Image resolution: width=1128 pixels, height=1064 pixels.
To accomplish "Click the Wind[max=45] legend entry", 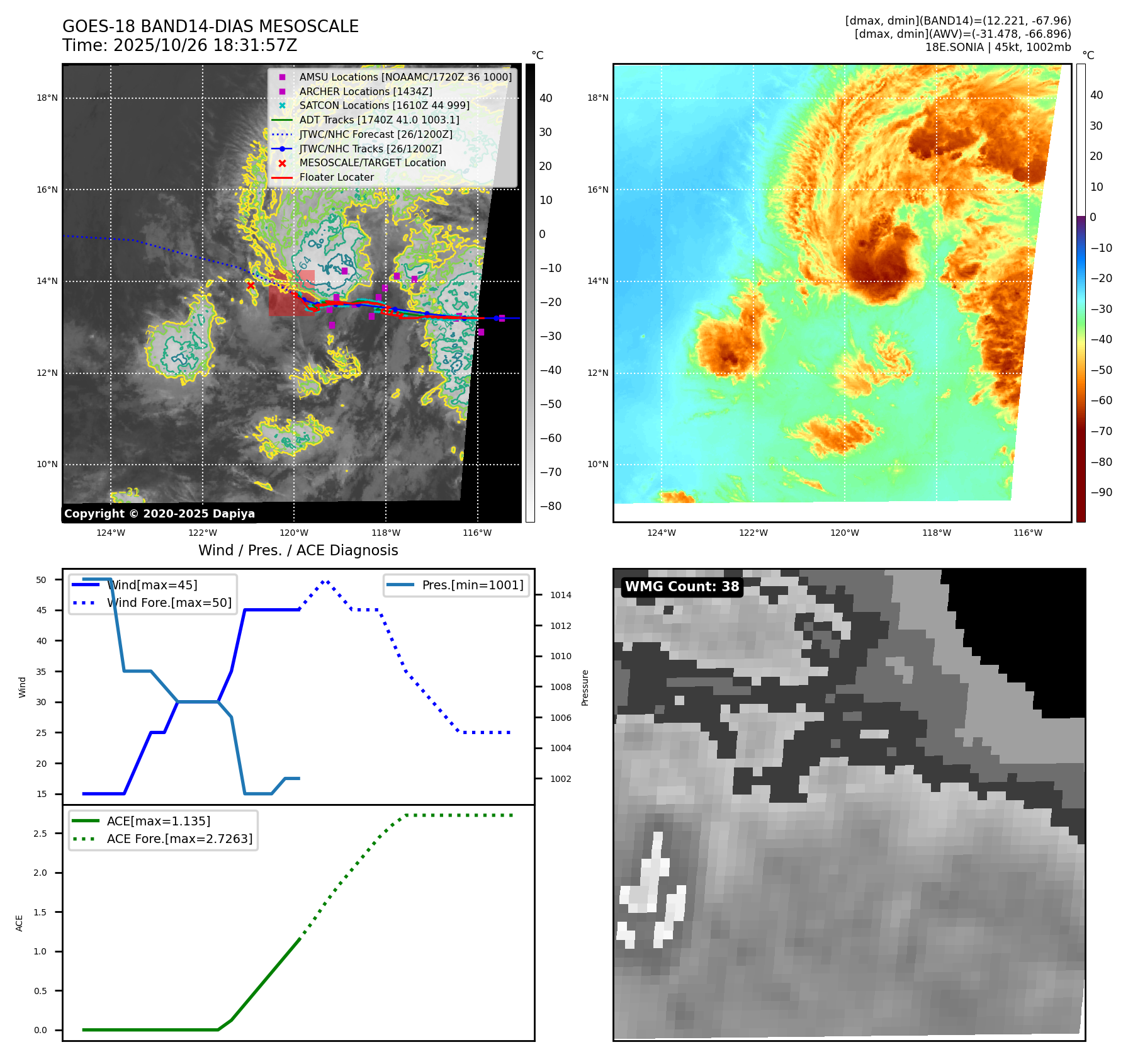I will click(152, 585).
